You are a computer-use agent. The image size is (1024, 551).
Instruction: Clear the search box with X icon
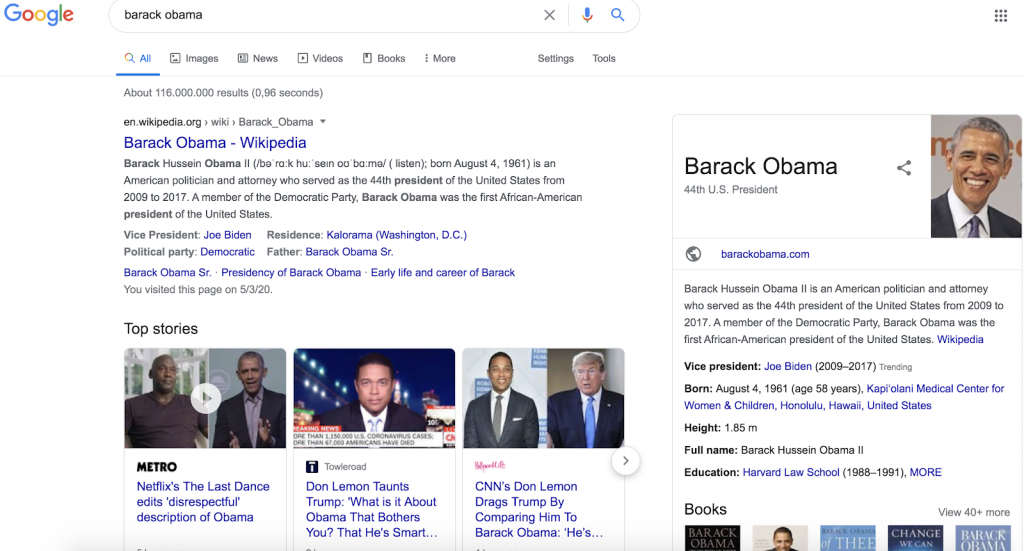tap(549, 15)
